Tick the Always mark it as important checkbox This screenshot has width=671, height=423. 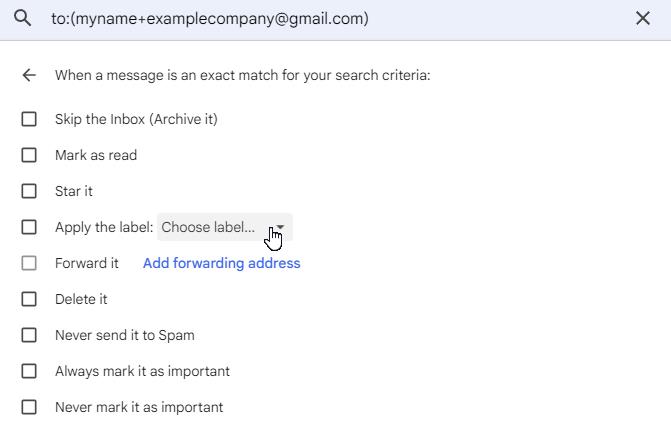pos(29,371)
